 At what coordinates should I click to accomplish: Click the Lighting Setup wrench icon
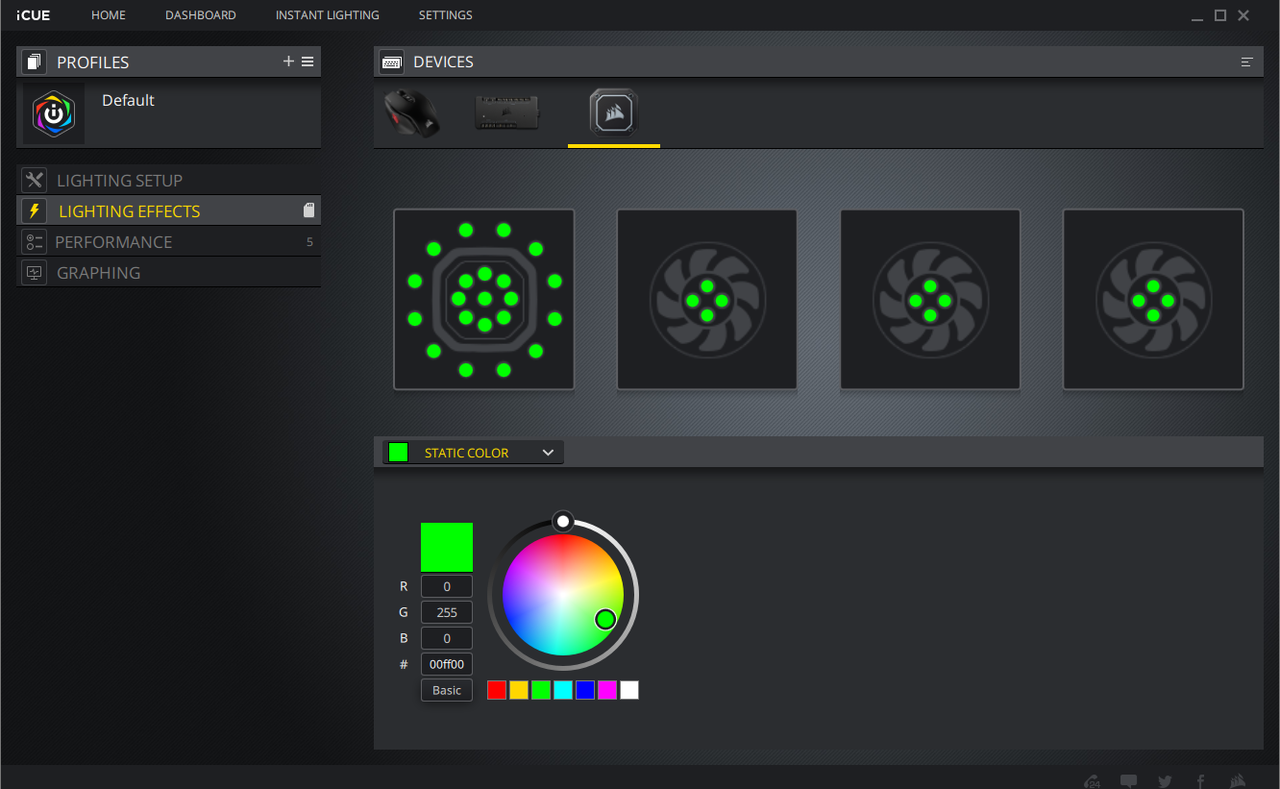(34, 180)
